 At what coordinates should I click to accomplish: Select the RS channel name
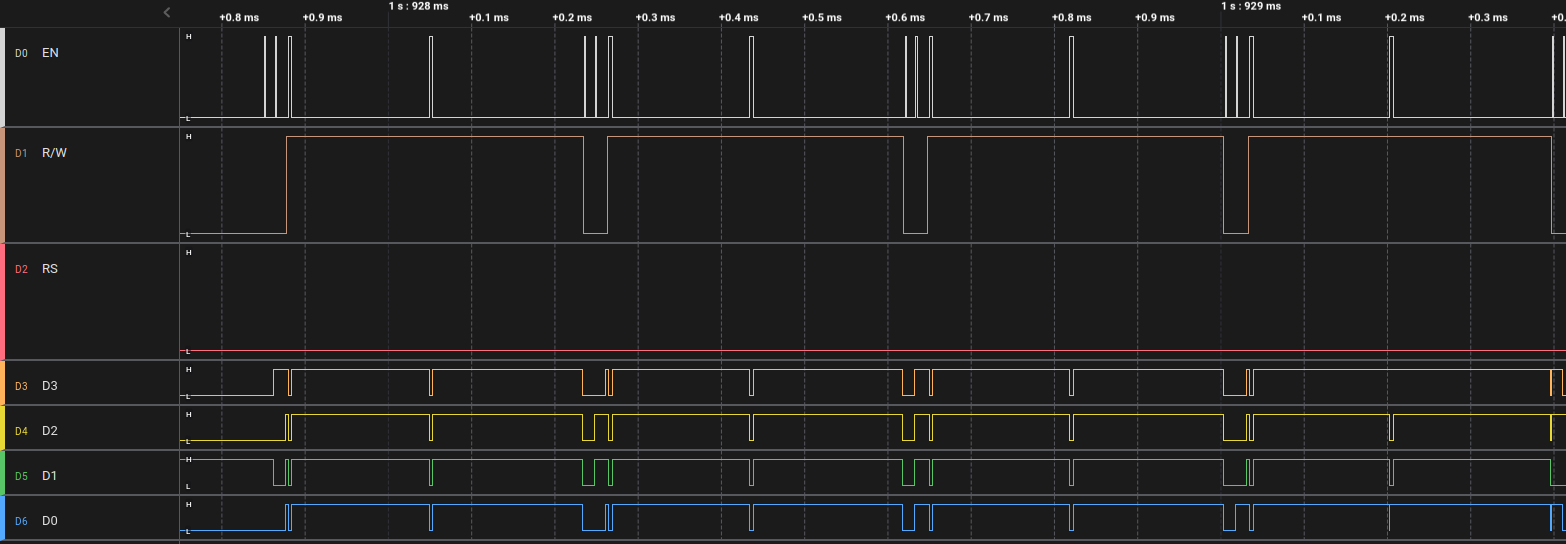pos(50,269)
